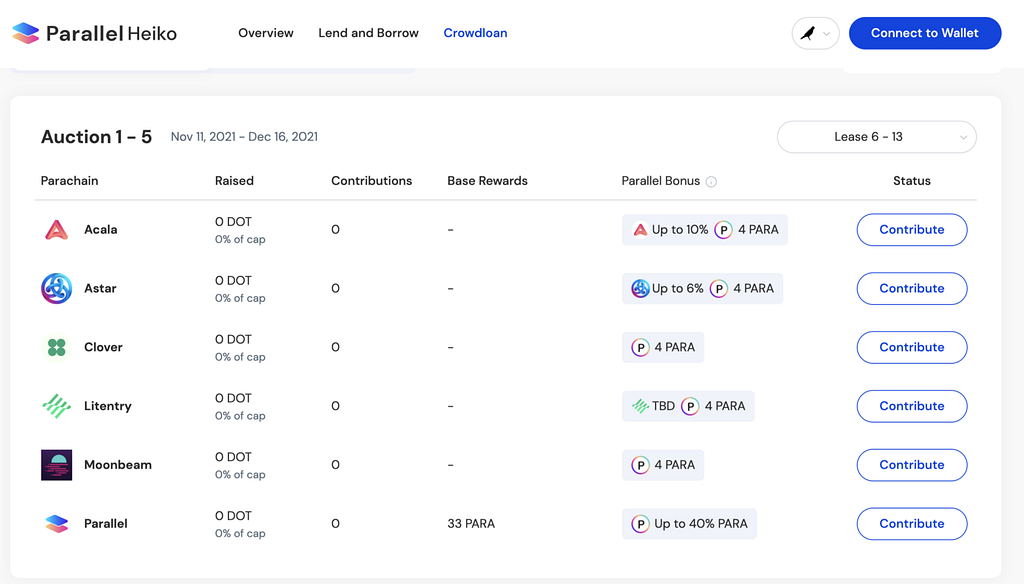Open the Lease 6 - 13 dropdown
Viewport: 1024px width, 584px height.
pyautogui.click(x=876, y=137)
